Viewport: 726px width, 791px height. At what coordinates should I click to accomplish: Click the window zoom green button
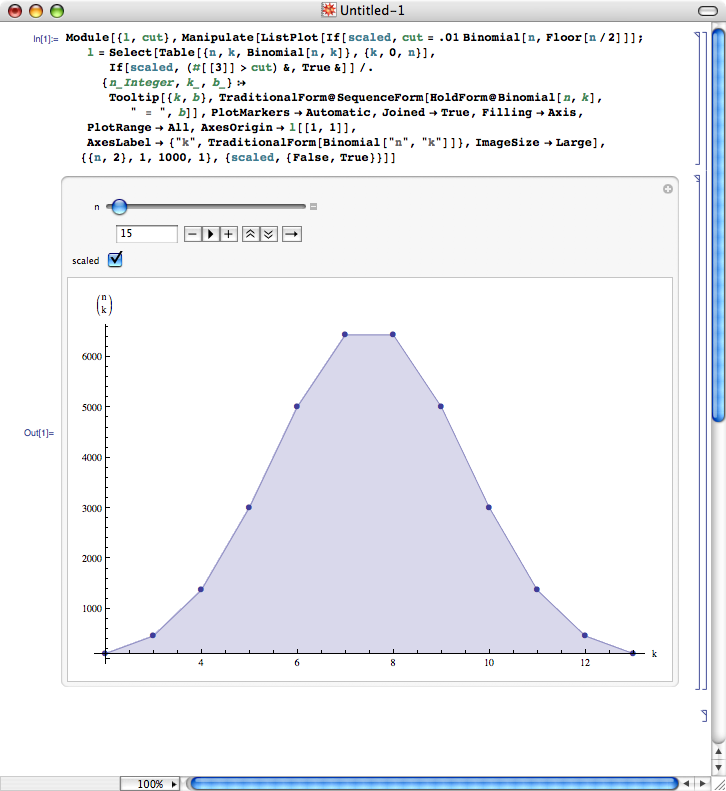[x=56, y=11]
